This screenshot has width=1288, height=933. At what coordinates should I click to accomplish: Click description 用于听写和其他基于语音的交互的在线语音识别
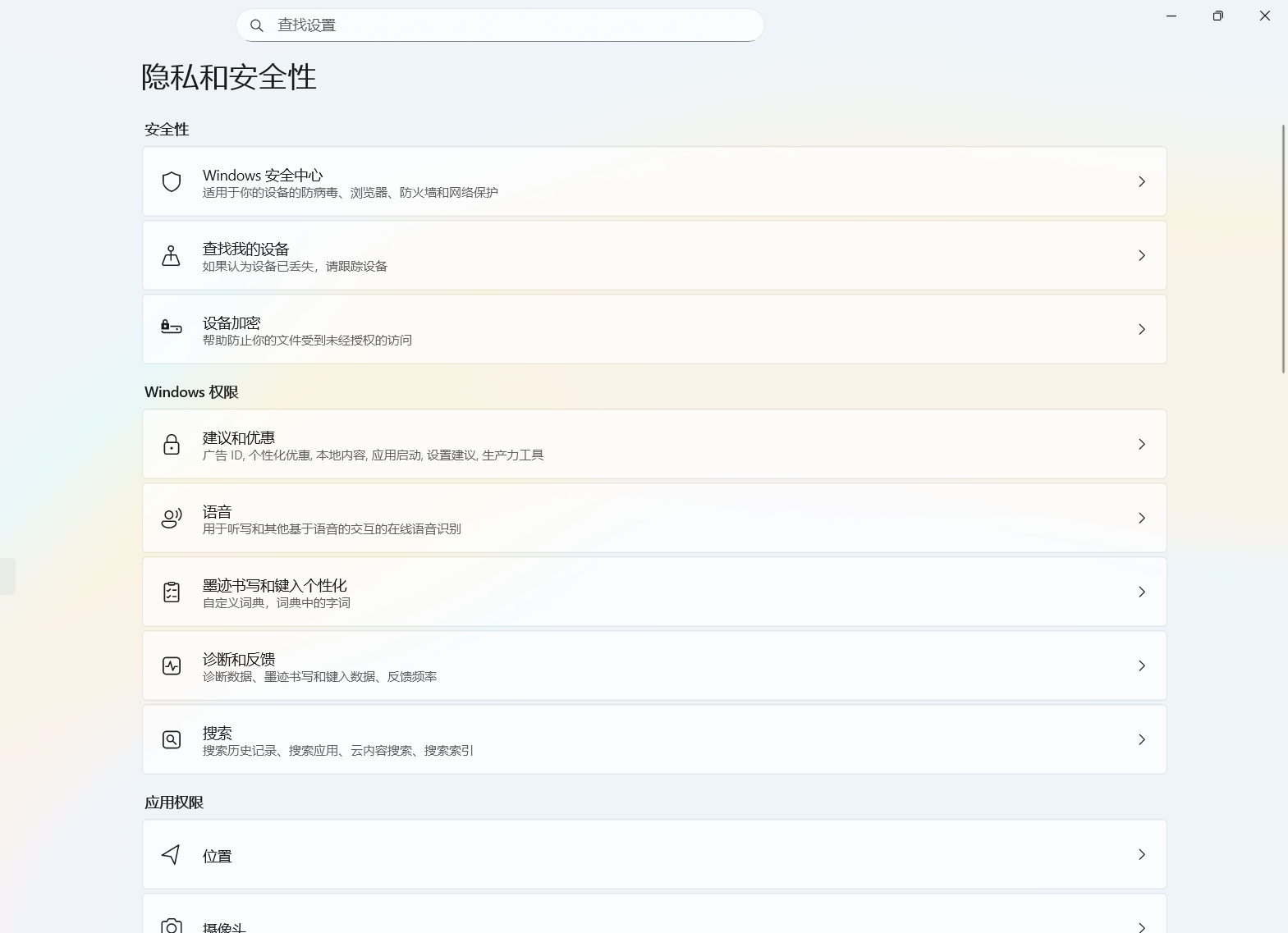pyautogui.click(x=332, y=529)
